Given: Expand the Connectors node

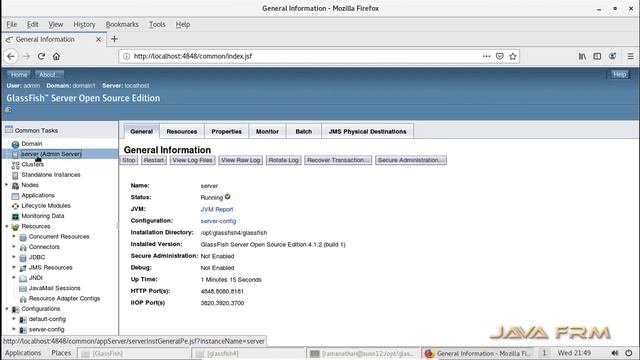Looking at the screenshot, I should (x=14, y=247).
